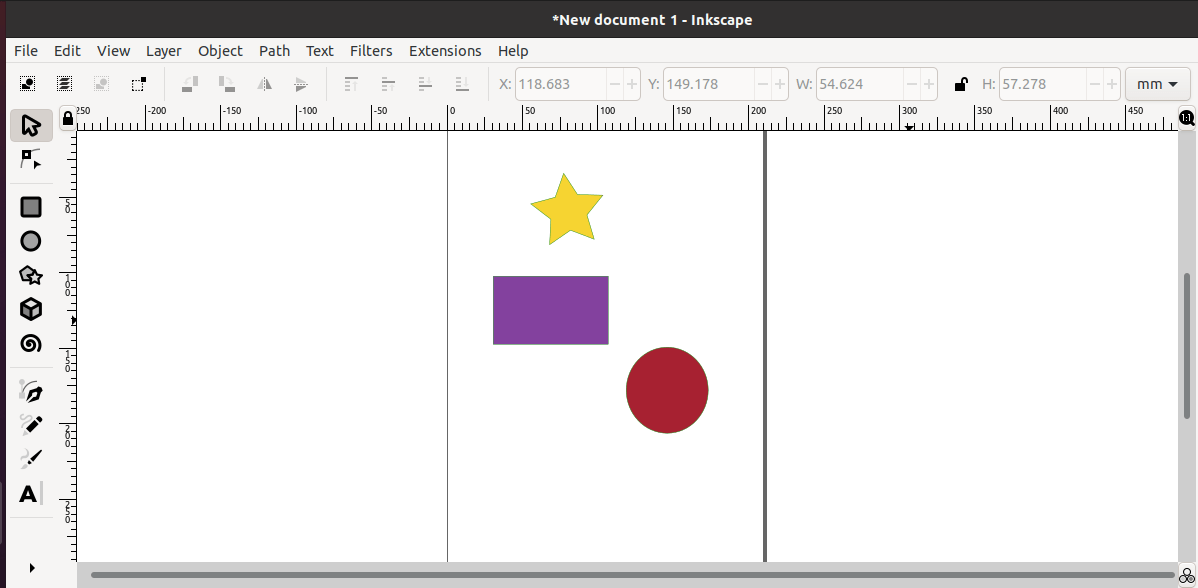The height and width of the screenshot is (588, 1198).
Task: Activate the Spiral tool
Action: [31, 344]
